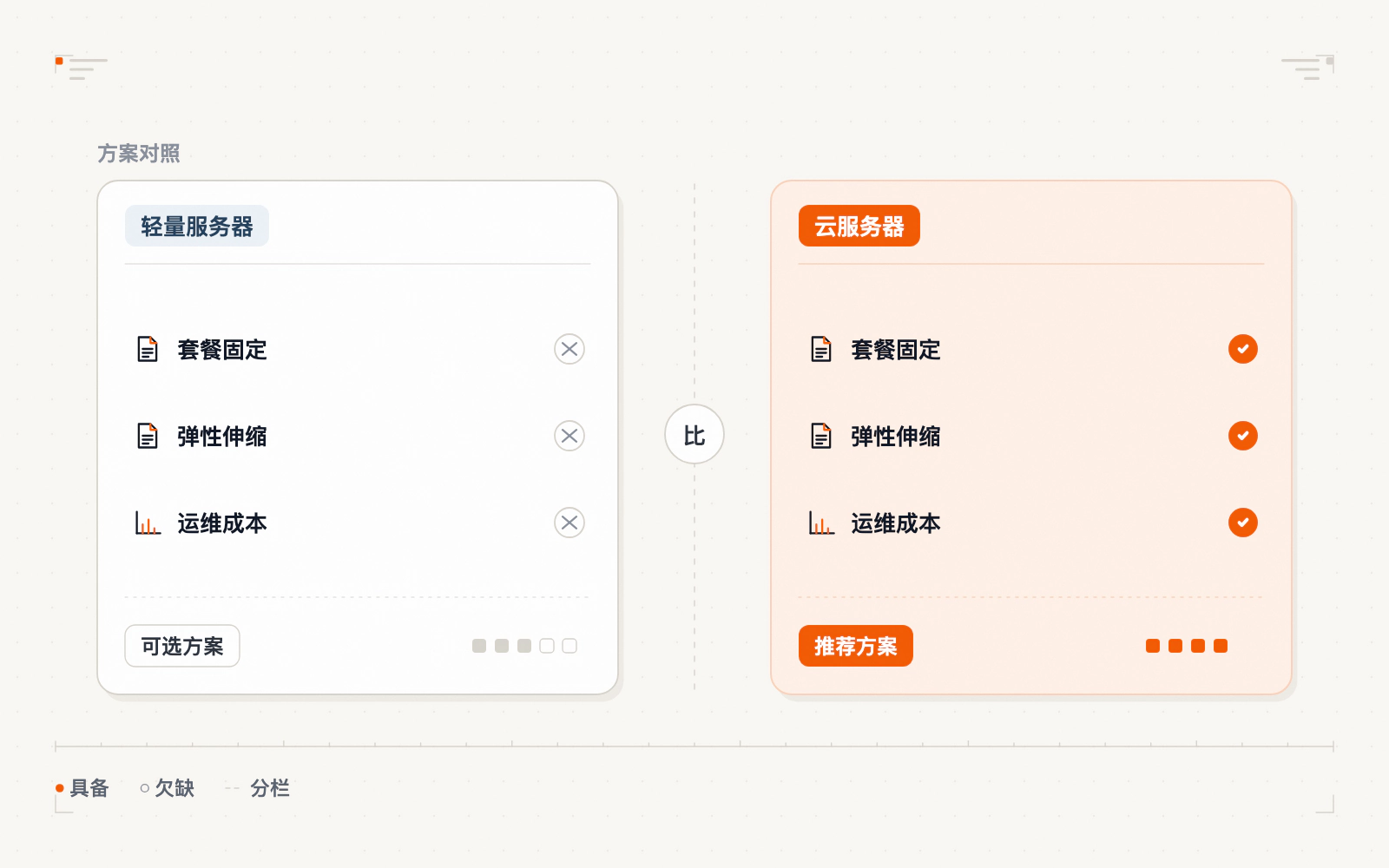Click document icon beside 弹性伸缩 in 云服务器 card

[x=821, y=436]
